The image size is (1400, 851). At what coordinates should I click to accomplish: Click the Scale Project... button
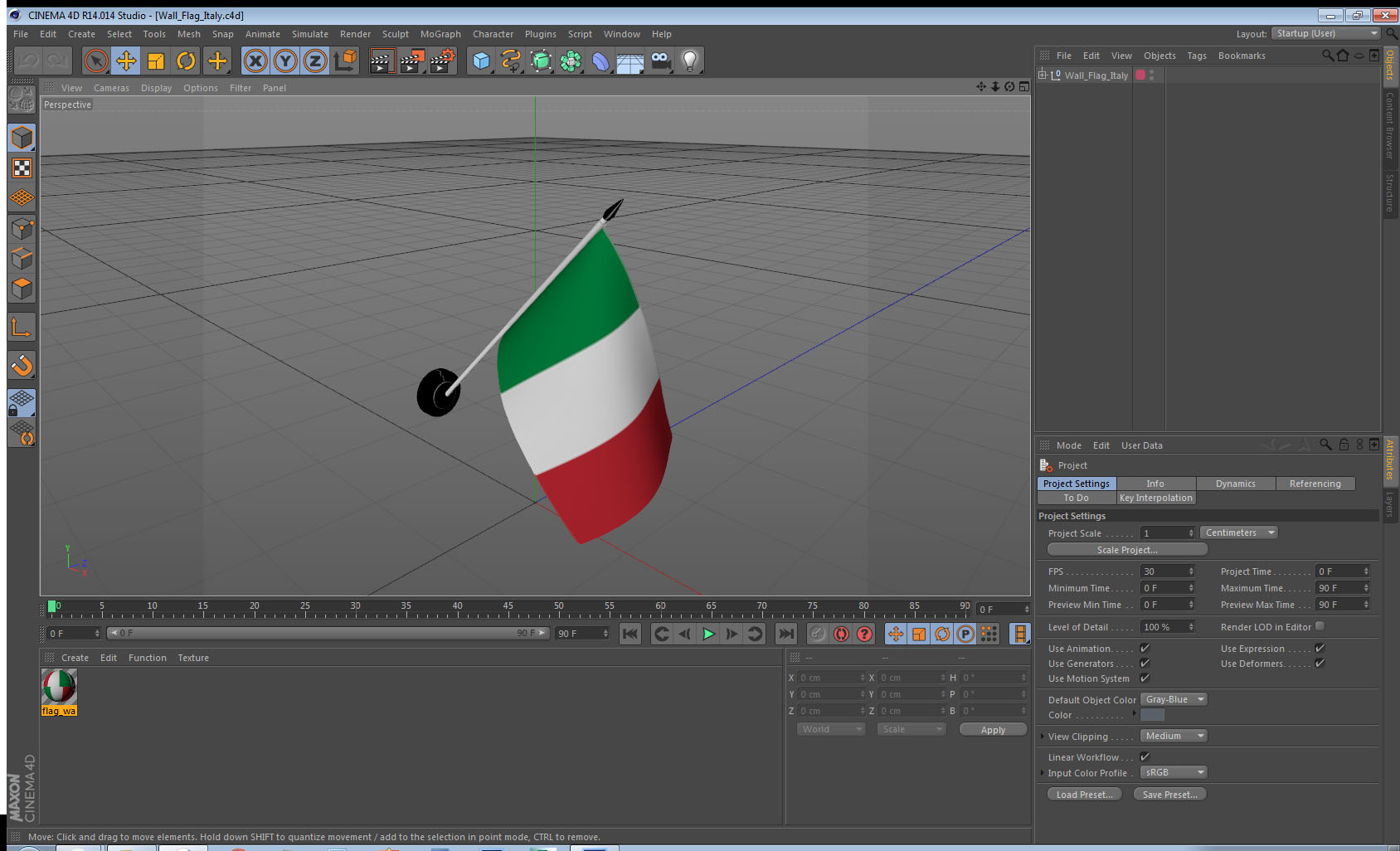click(1127, 550)
